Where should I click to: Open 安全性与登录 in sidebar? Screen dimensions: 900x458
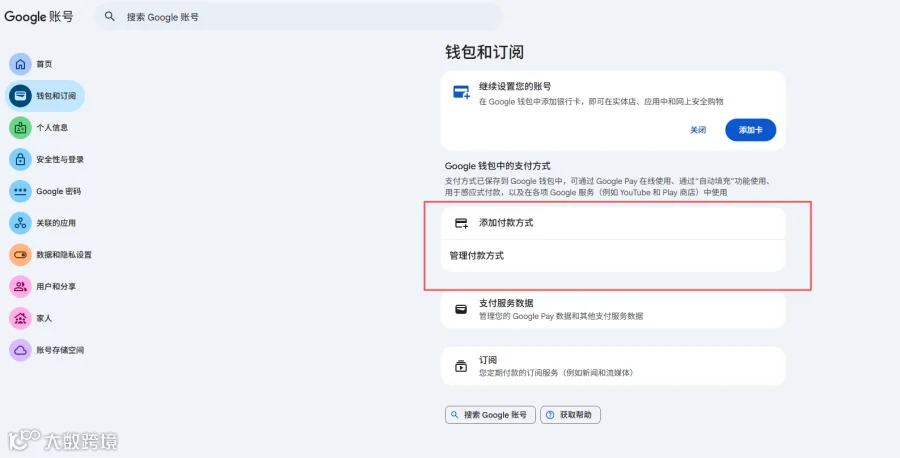60,160
